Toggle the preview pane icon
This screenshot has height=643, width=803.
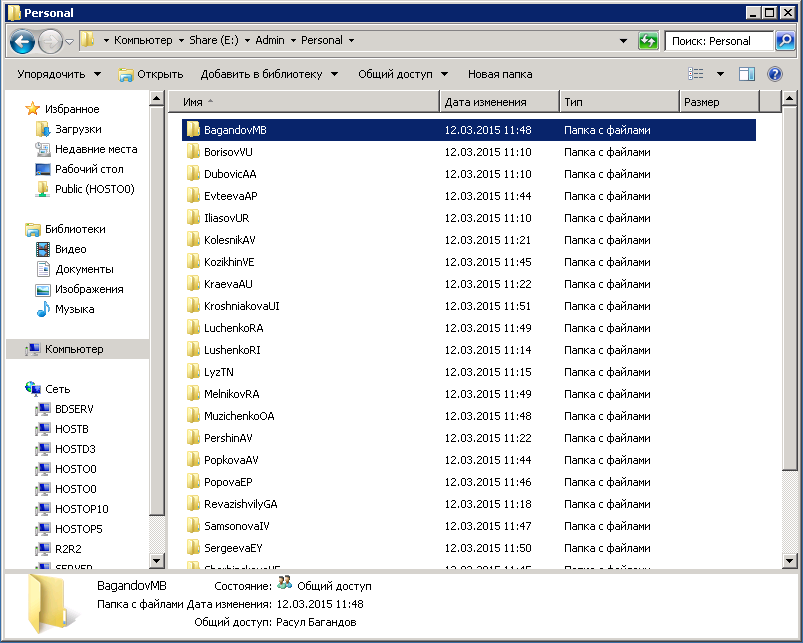pos(747,74)
